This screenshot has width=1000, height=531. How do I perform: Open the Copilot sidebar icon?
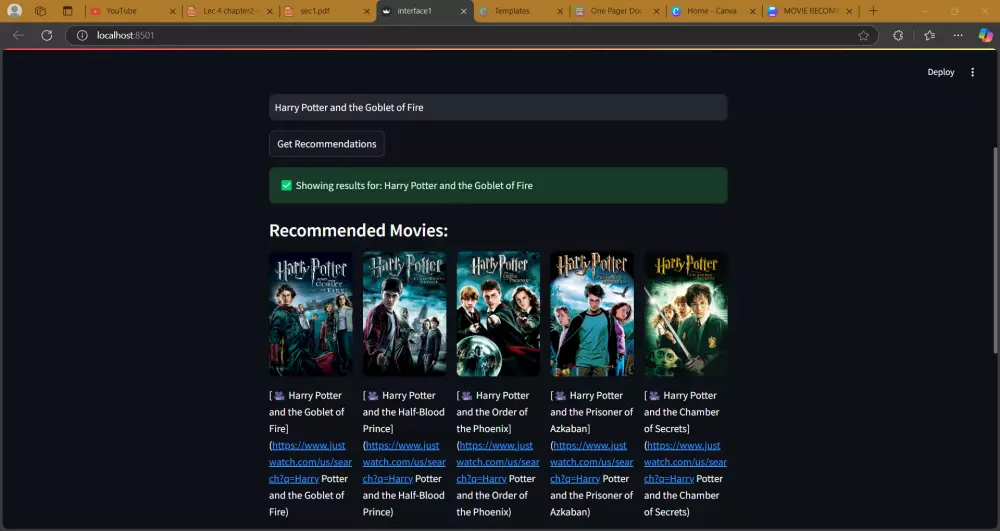click(985, 36)
